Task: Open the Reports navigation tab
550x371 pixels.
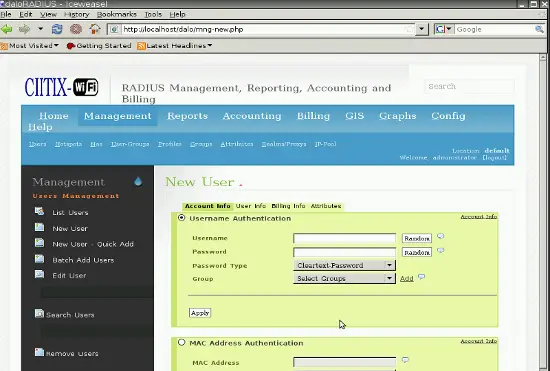Action: click(x=187, y=116)
